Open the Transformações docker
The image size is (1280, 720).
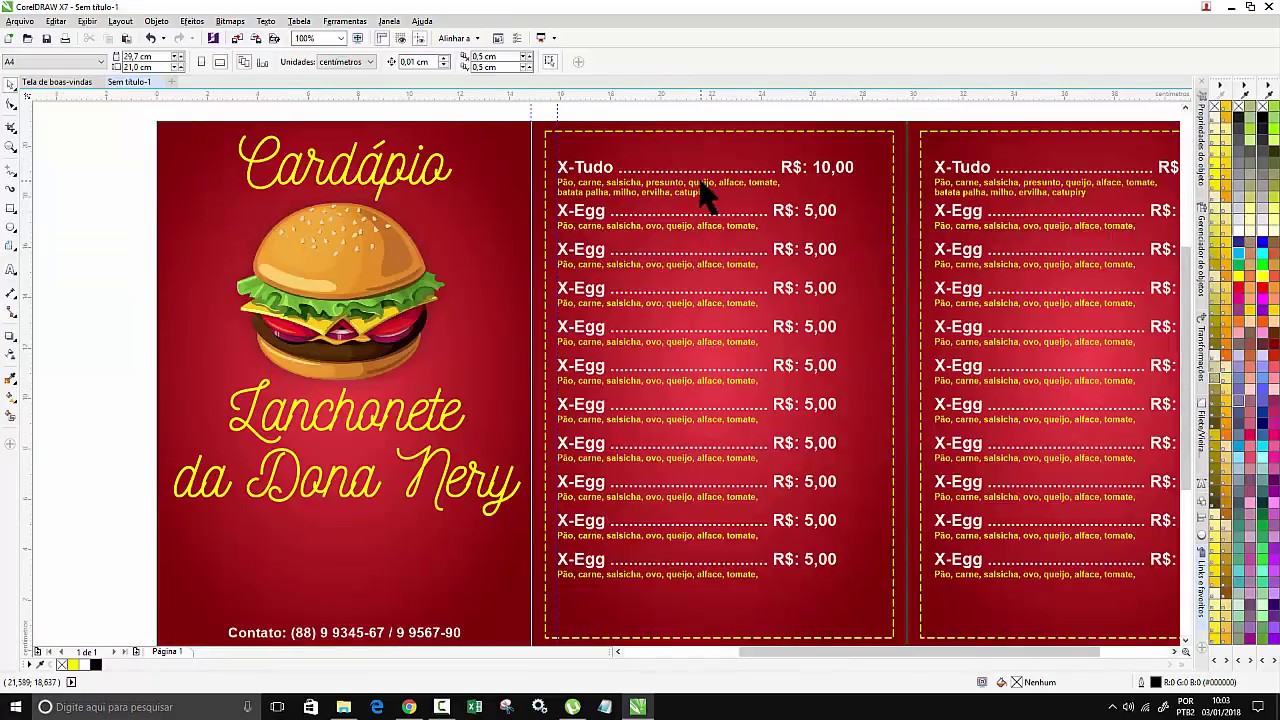[1201, 346]
